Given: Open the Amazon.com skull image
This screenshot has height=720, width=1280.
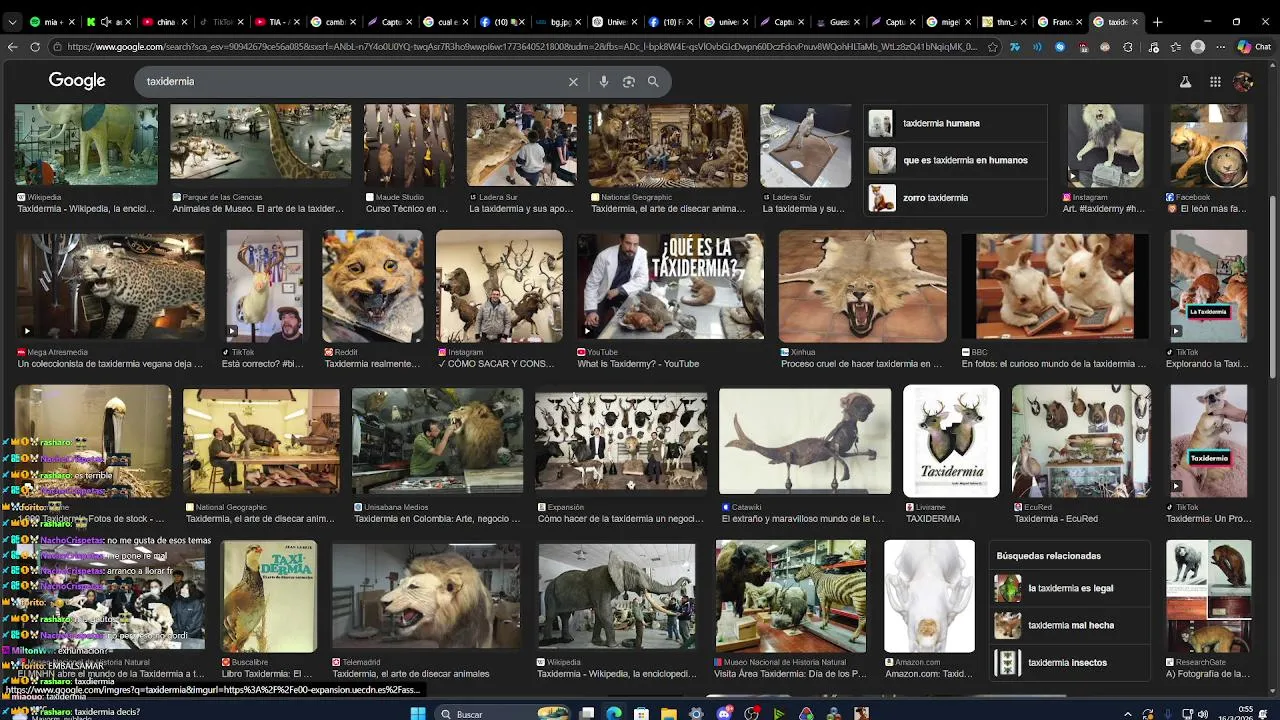Looking at the screenshot, I should point(929,596).
